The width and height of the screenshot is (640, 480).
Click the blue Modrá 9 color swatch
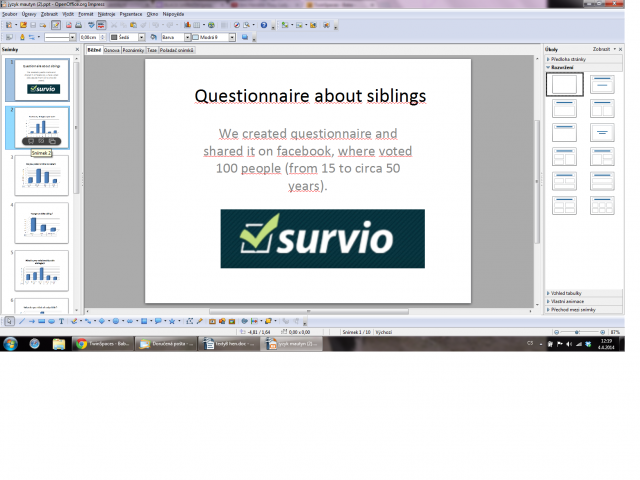pyautogui.click(x=196, y=38)
